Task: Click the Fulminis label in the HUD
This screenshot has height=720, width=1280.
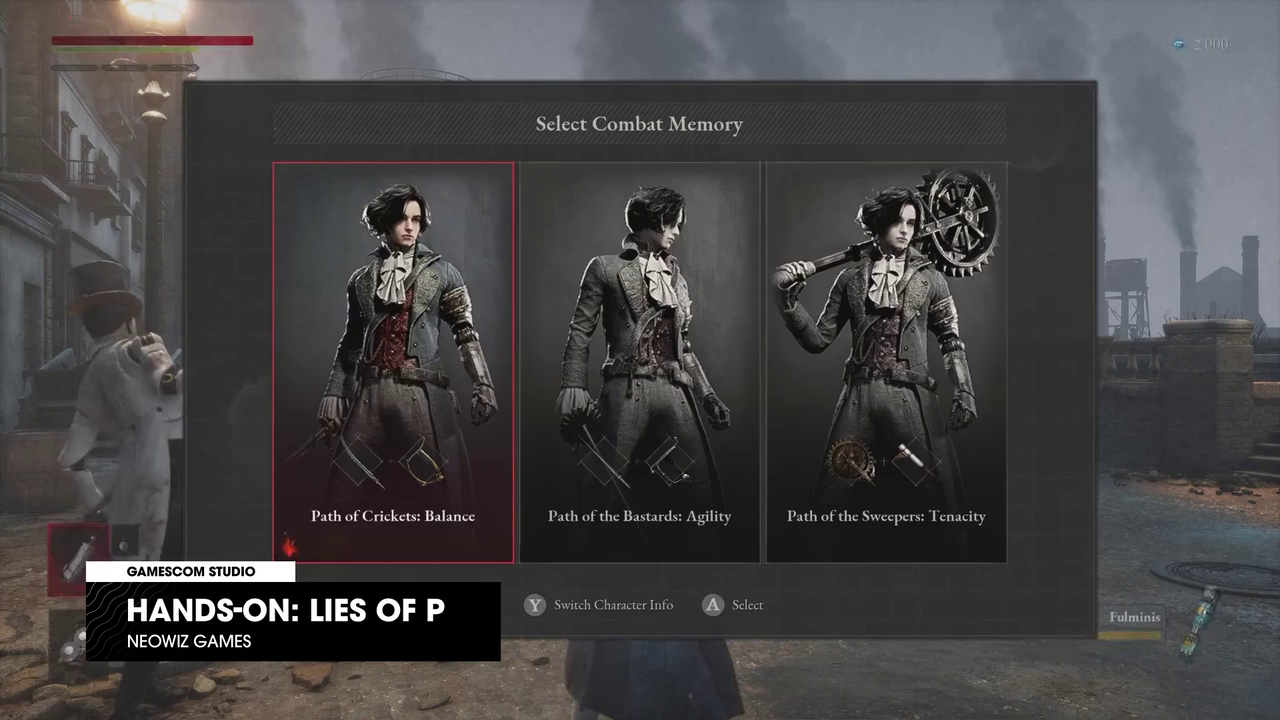Action: coord(1134,617)
